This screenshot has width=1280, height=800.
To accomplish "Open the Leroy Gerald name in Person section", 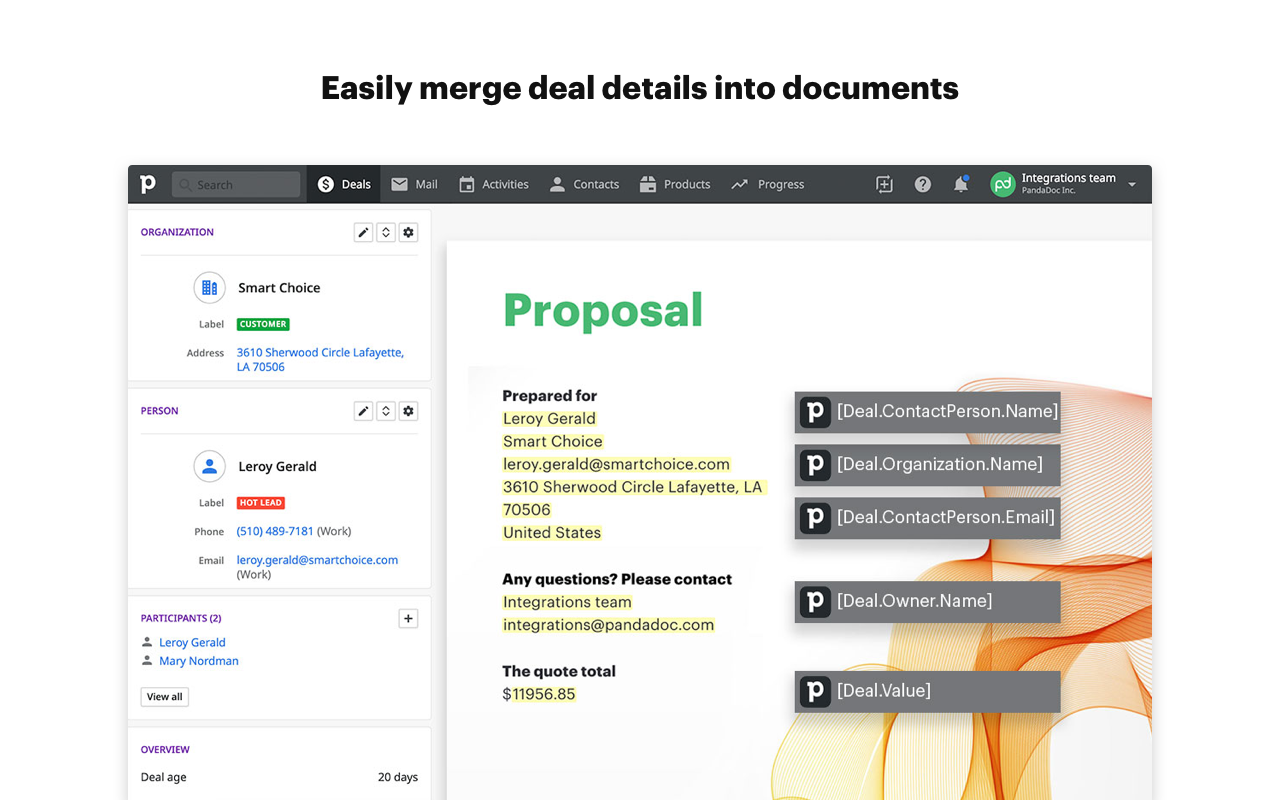I will [277, 466].
